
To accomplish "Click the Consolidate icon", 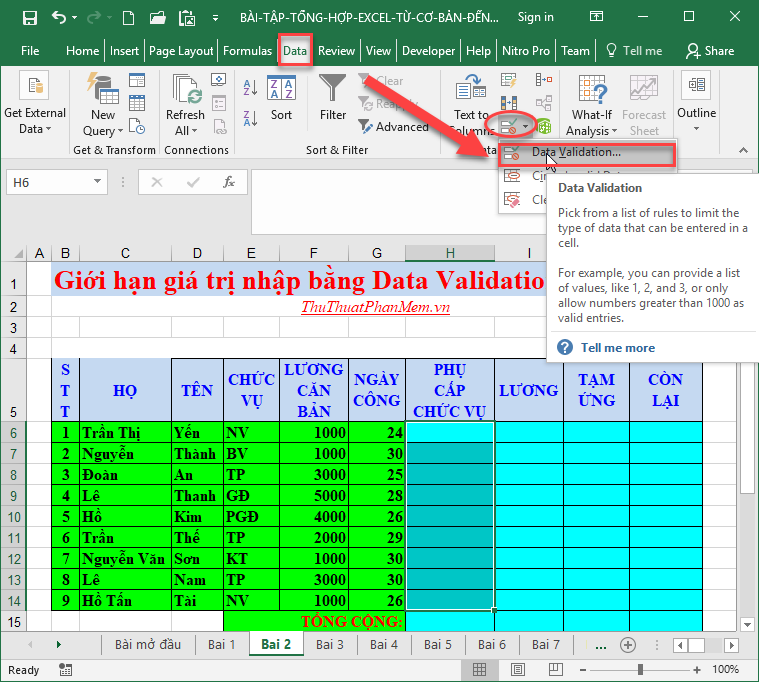I will coord(544,80).
